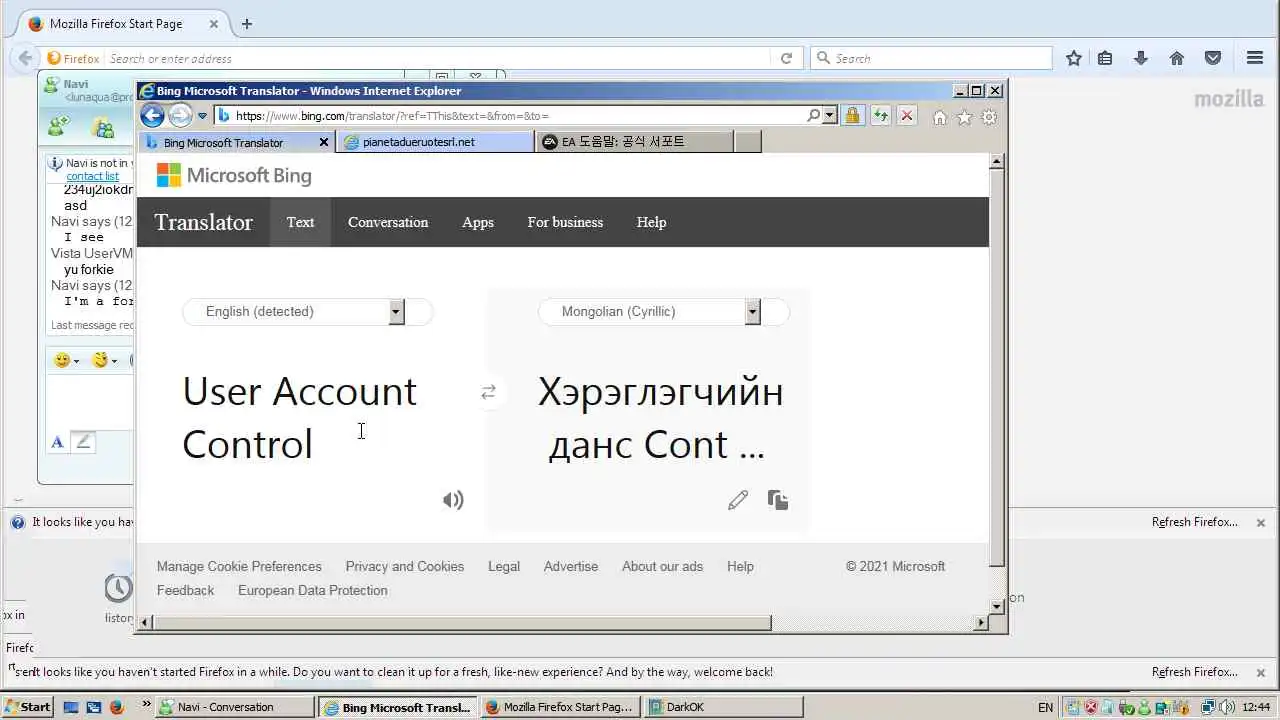This screenshot has width=1280, height=720.
Task: Suggest an edit with pencil icon
Action: [x=738, y=500]
